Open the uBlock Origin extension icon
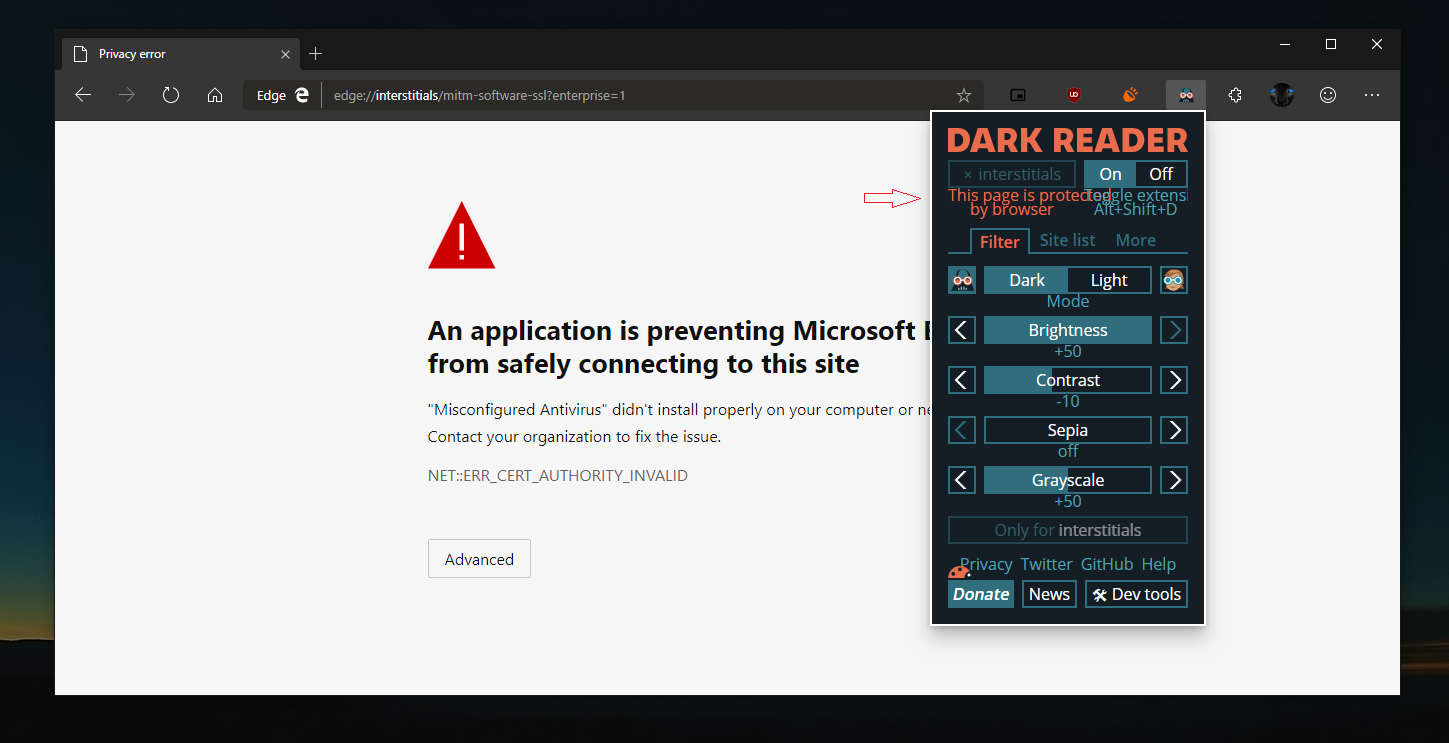 click(x=1074, y=95)
